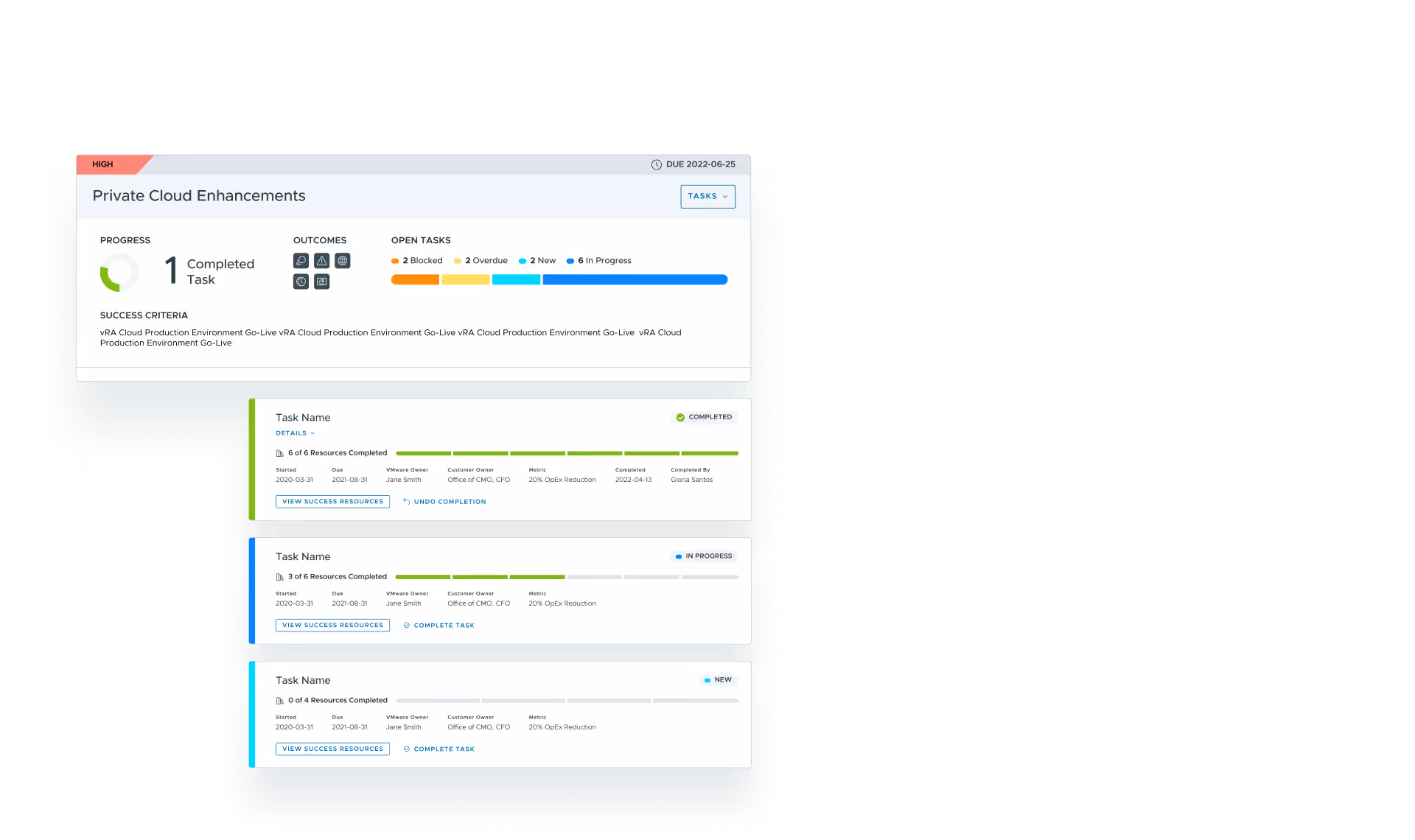Expand DETAILS on the completed task
Screen dimensions: 1415x840
[x=295, y=433]
